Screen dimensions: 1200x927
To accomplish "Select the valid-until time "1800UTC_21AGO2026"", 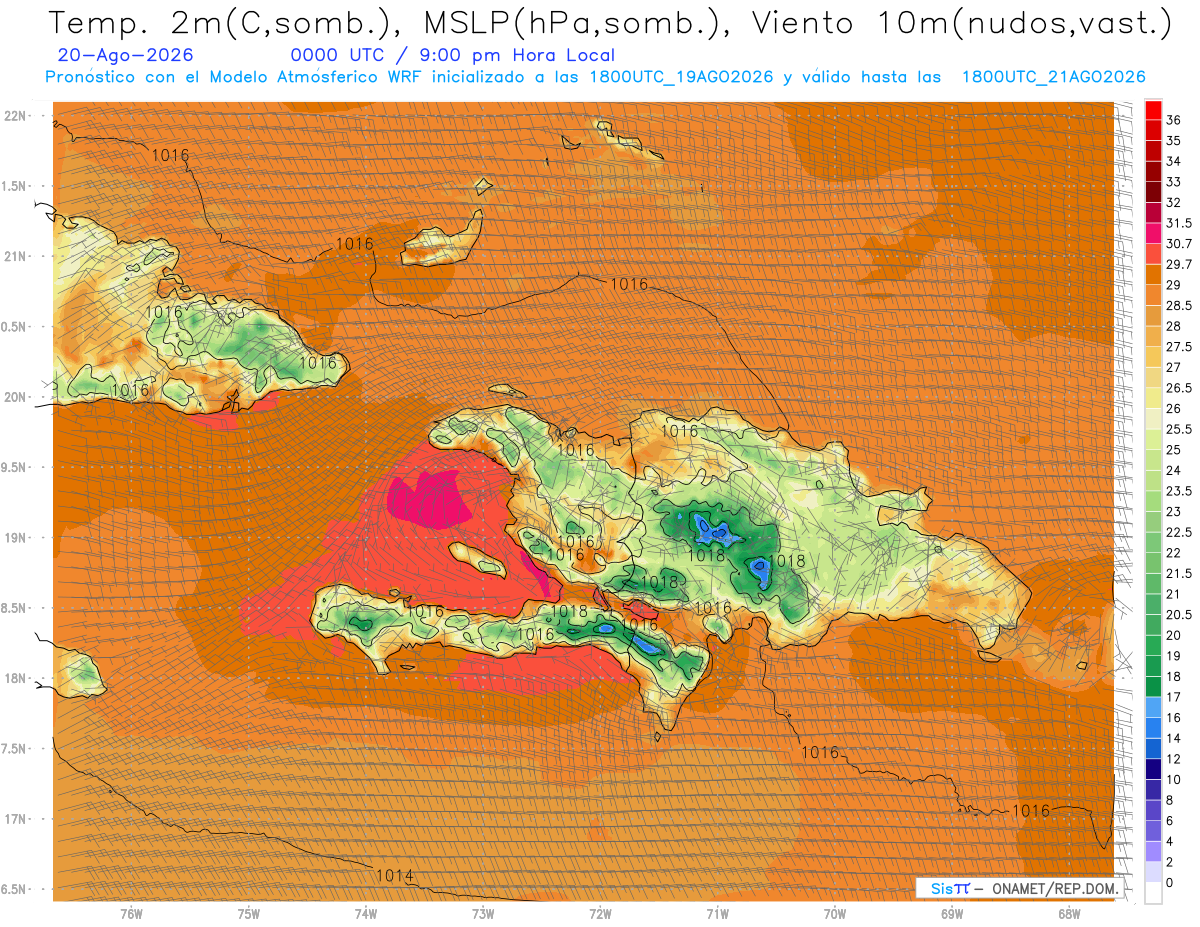I will 1053,77.
